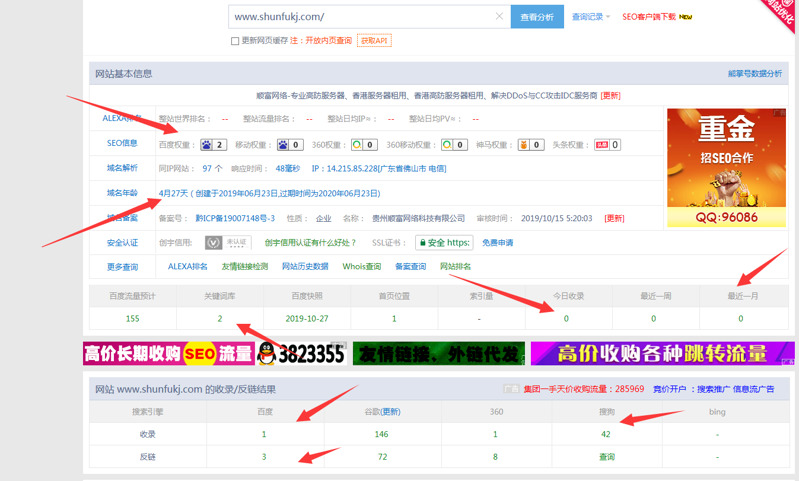Click the 查看分析 button

[x=537, y=17]
